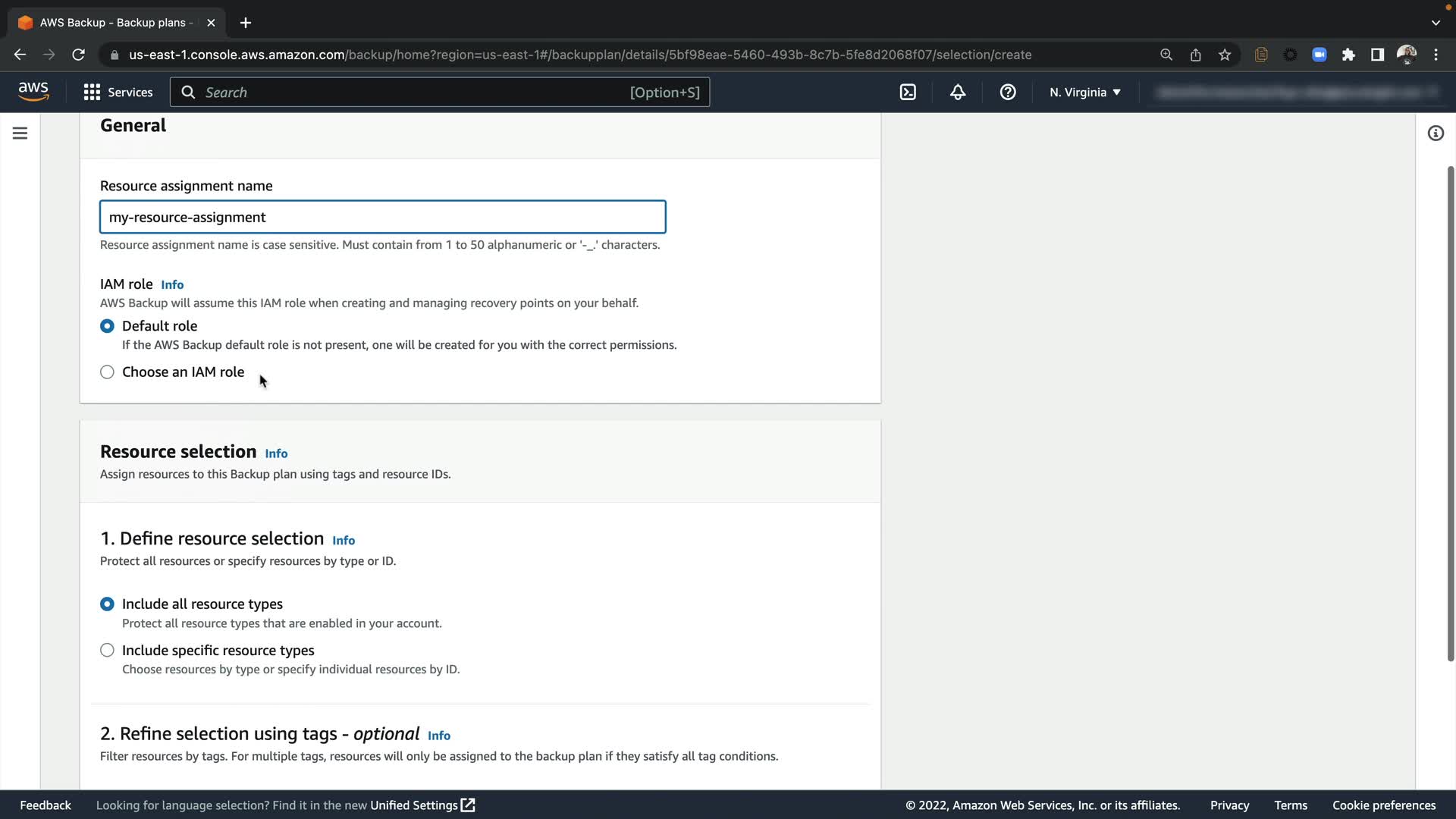Switch to the AWS Backup tab
Image resolution: width=1456 pixels, height=819 pixels.
coord(114,23)
